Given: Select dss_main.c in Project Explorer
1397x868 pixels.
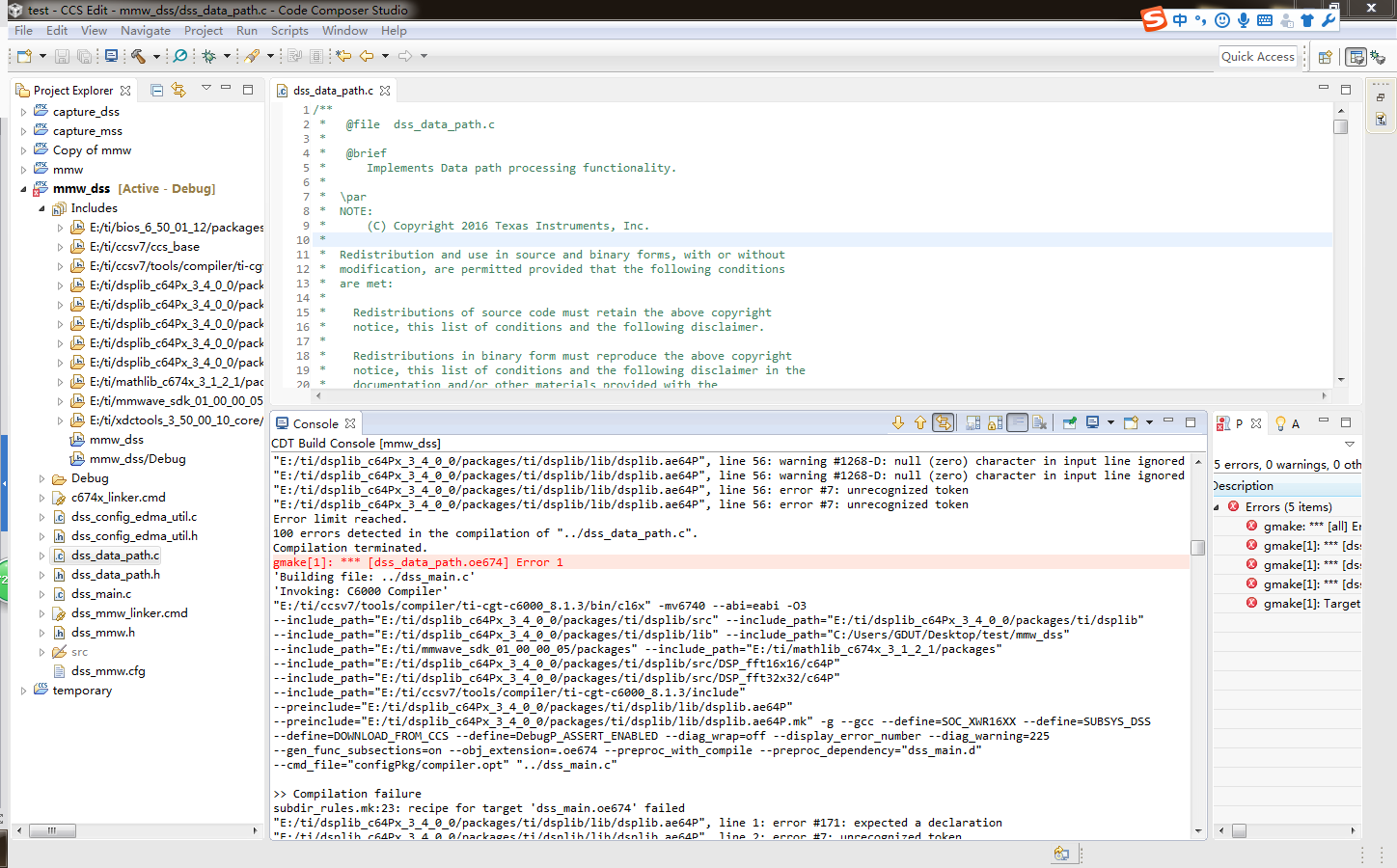Looking at the screenshot, I should coord(101,594).
